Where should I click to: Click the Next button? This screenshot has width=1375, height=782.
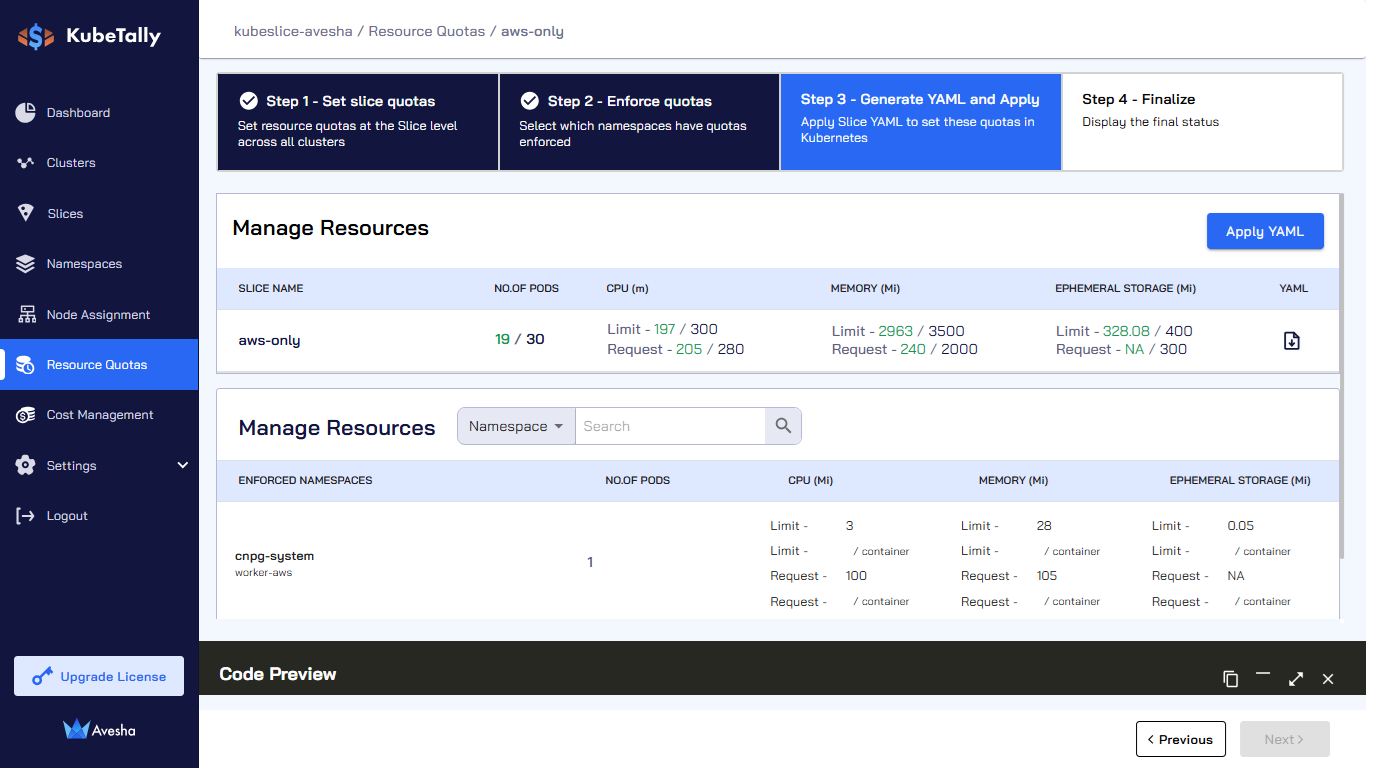pos(1285,739)
